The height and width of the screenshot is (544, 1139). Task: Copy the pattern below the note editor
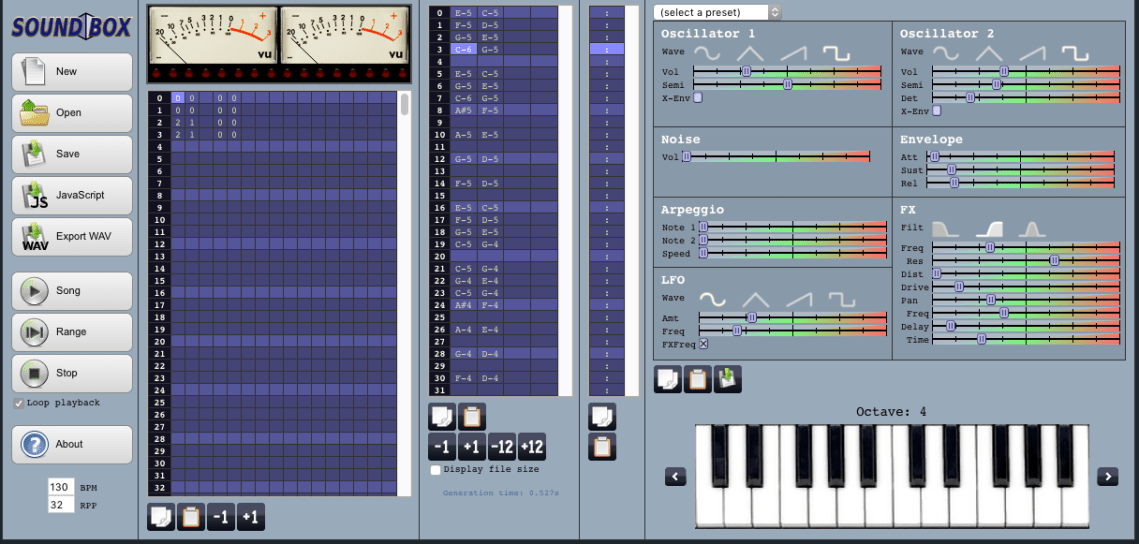click(442, 416)
